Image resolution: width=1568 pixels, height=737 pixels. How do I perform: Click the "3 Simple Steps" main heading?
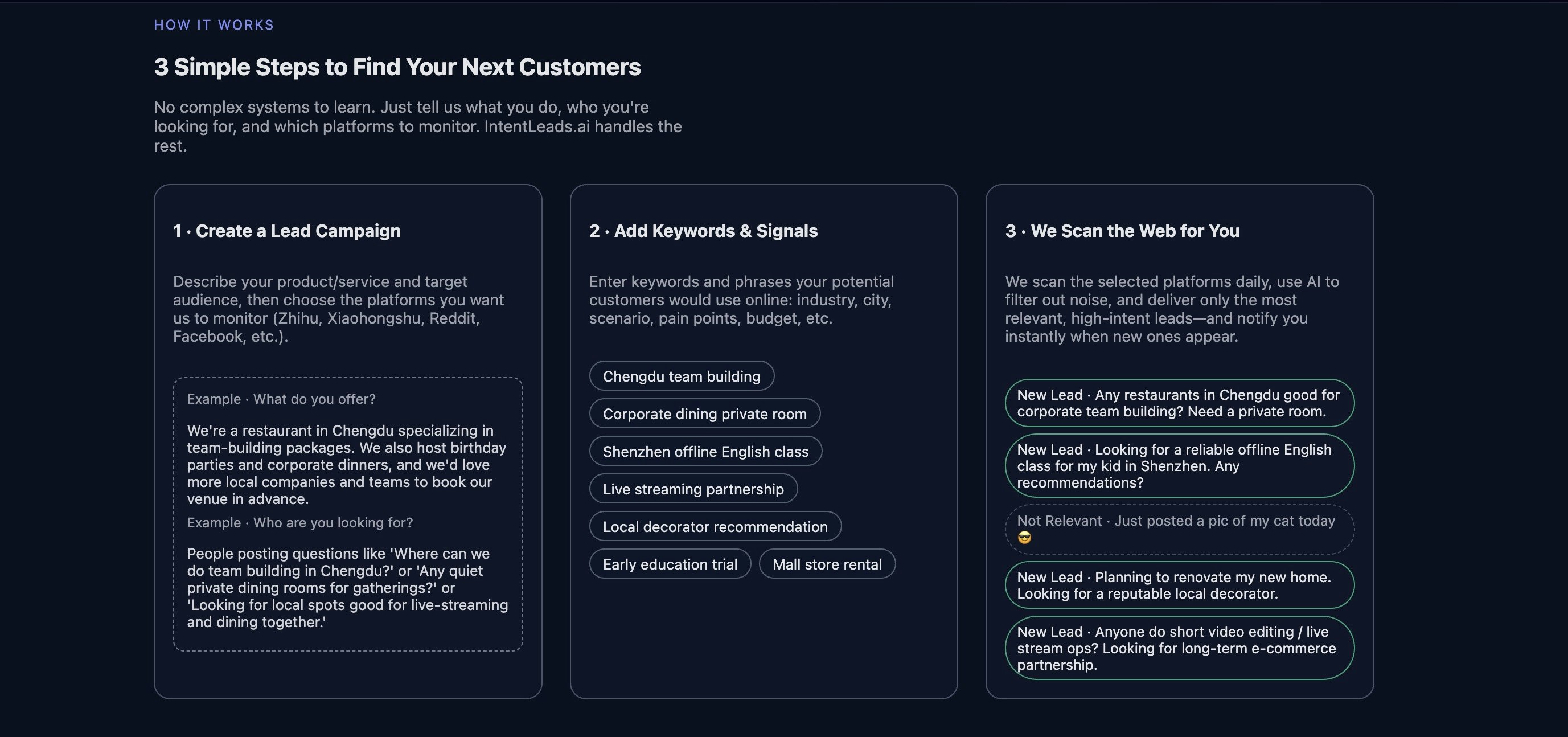coord(397,67)
